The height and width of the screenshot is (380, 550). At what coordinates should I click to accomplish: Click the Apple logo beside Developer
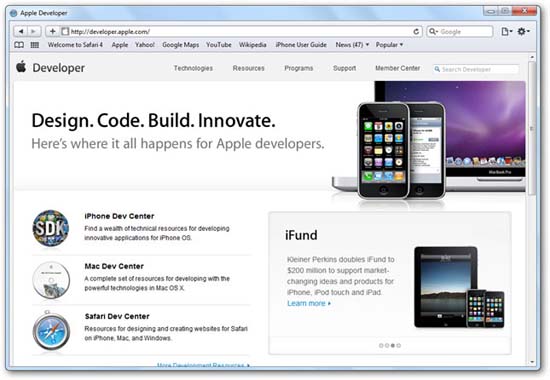(21, 66)
